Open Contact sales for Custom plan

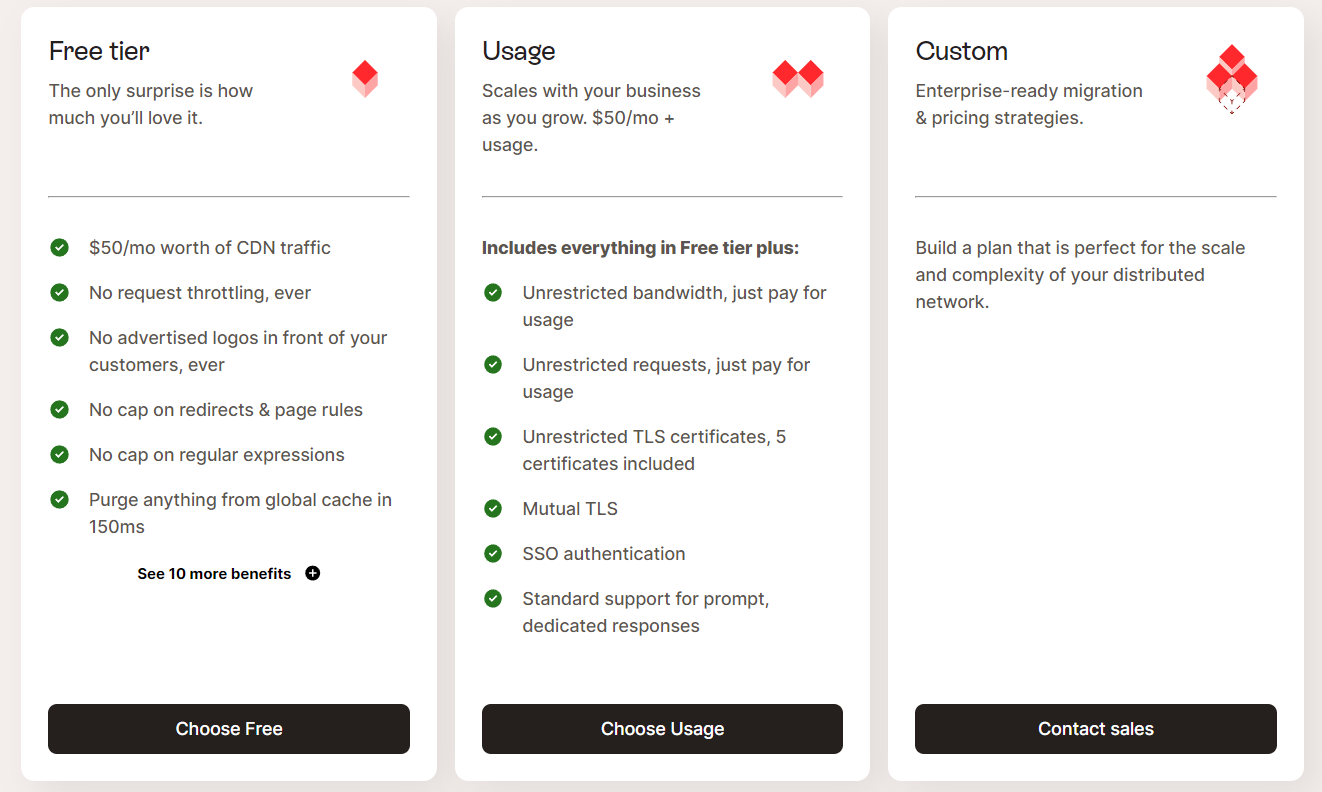[1096, 729]
